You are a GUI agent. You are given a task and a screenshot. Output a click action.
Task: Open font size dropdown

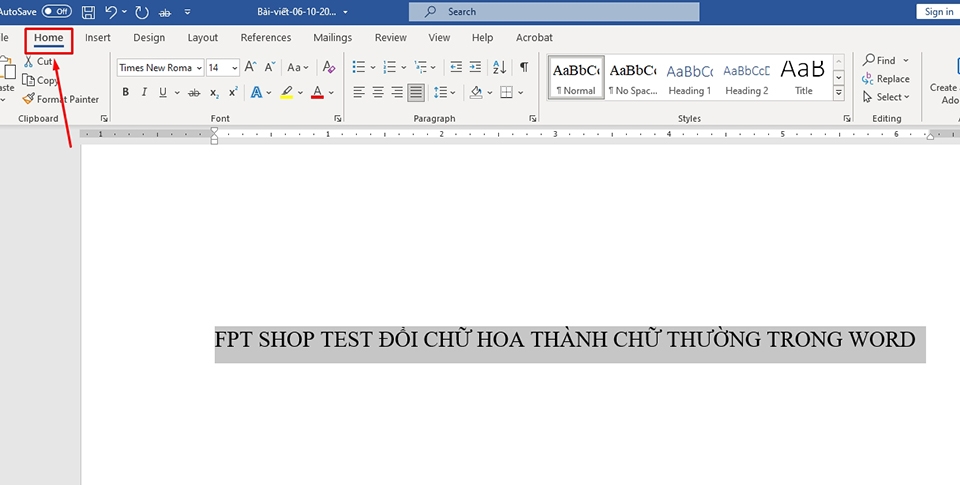tap(235, 67)
